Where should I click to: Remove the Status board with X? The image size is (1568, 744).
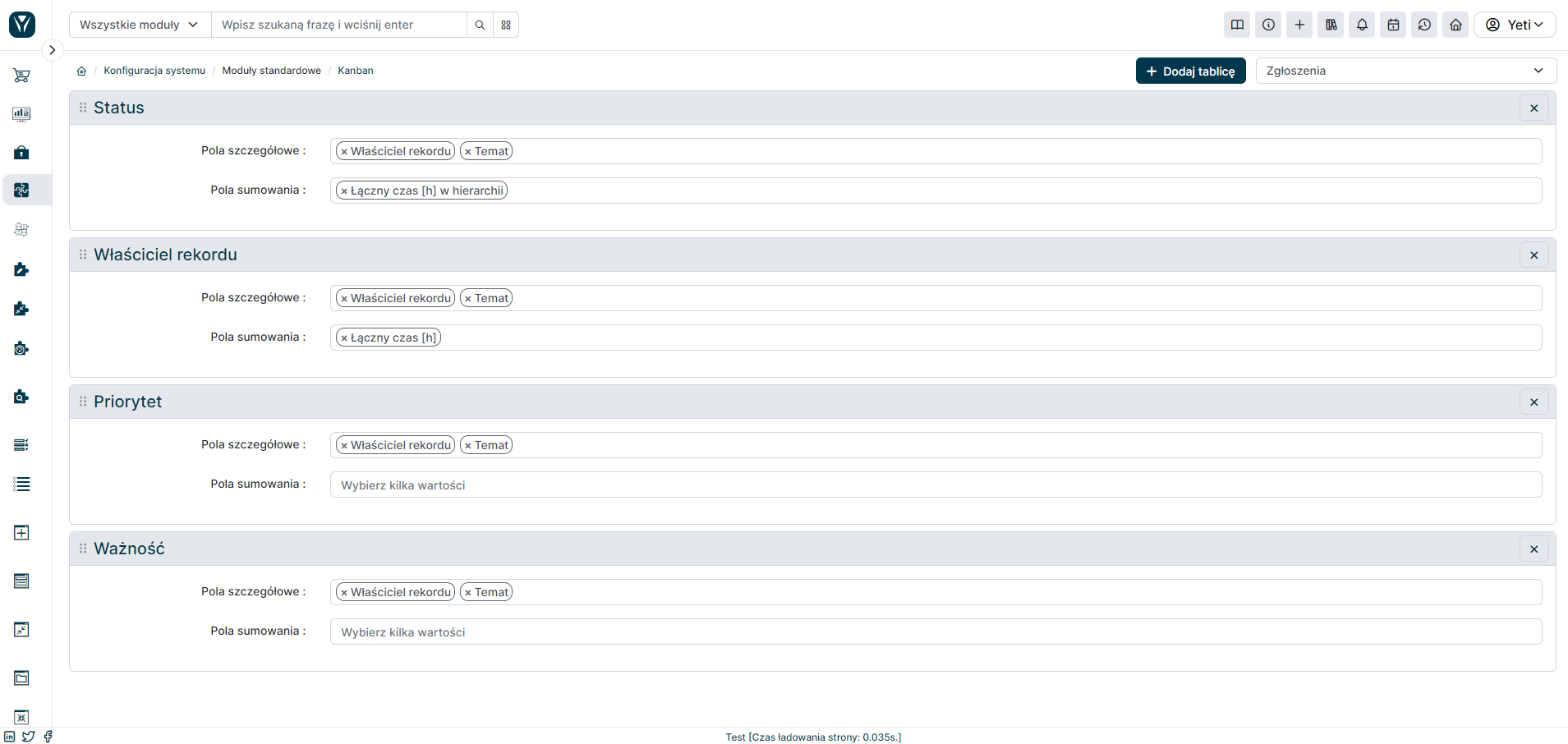coord(1534,108)
